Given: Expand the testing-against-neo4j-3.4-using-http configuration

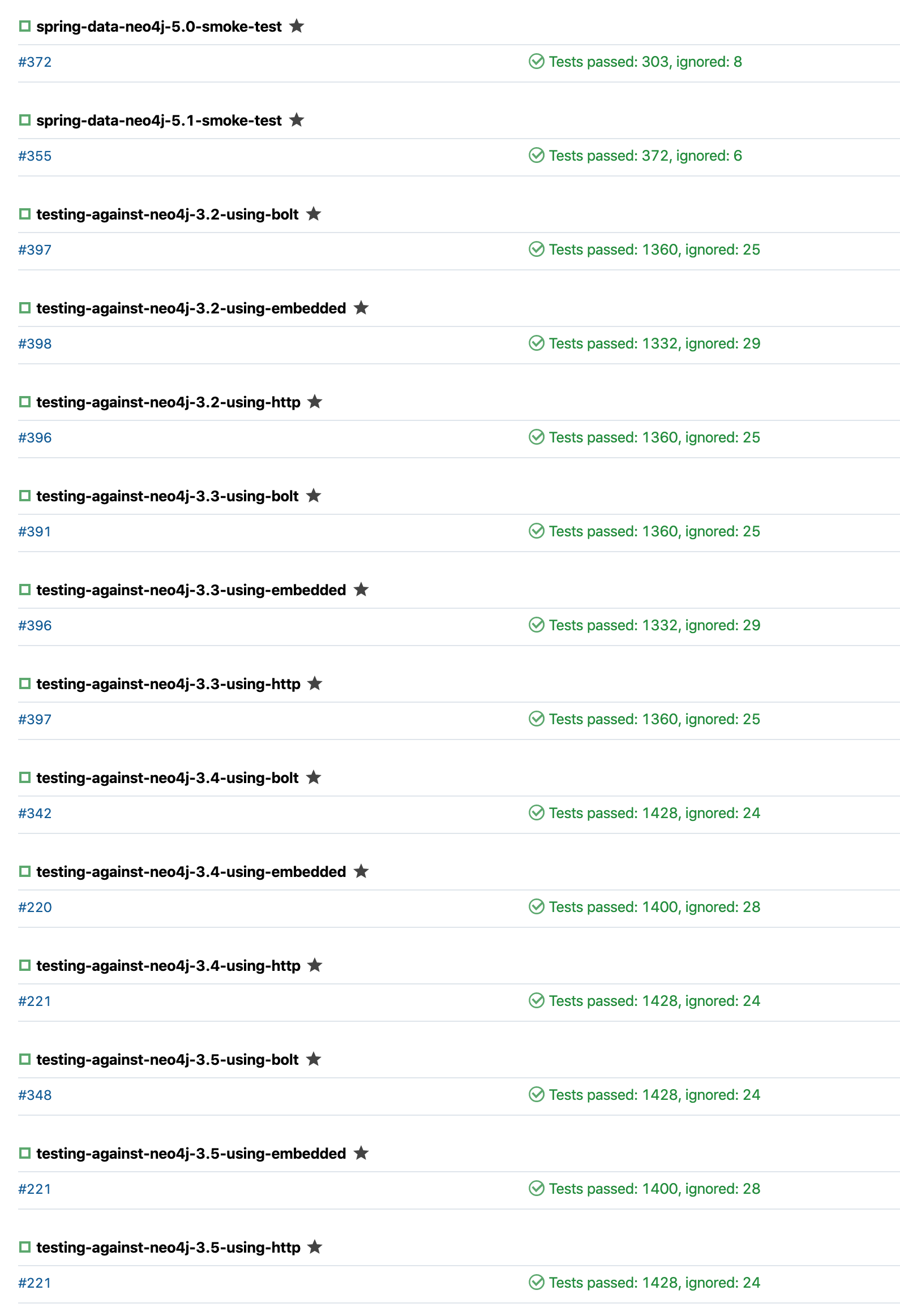Looking at the screenshot, I should 168,965.
